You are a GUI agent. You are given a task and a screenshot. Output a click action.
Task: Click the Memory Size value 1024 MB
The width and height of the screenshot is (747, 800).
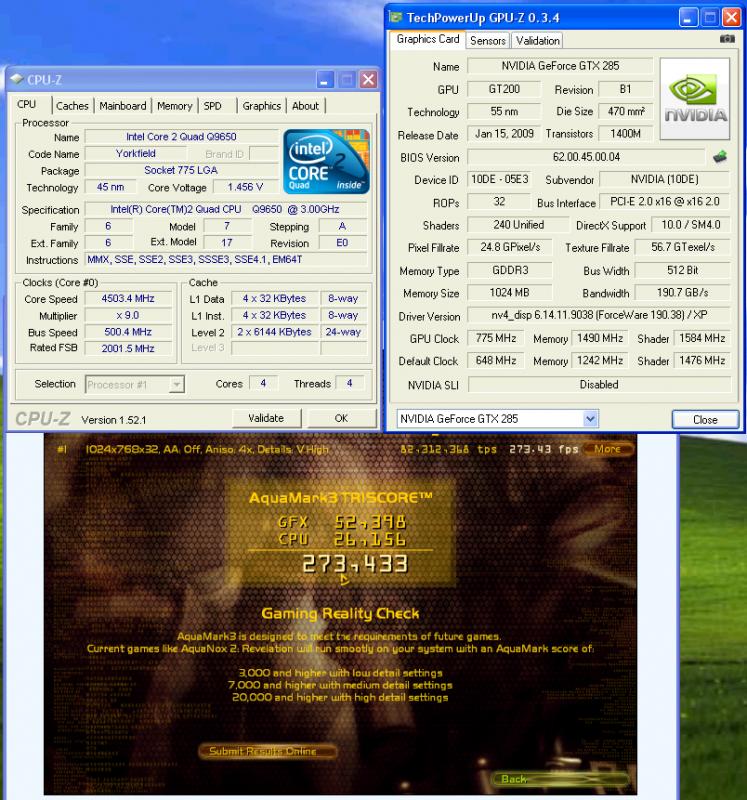[510, 293]
